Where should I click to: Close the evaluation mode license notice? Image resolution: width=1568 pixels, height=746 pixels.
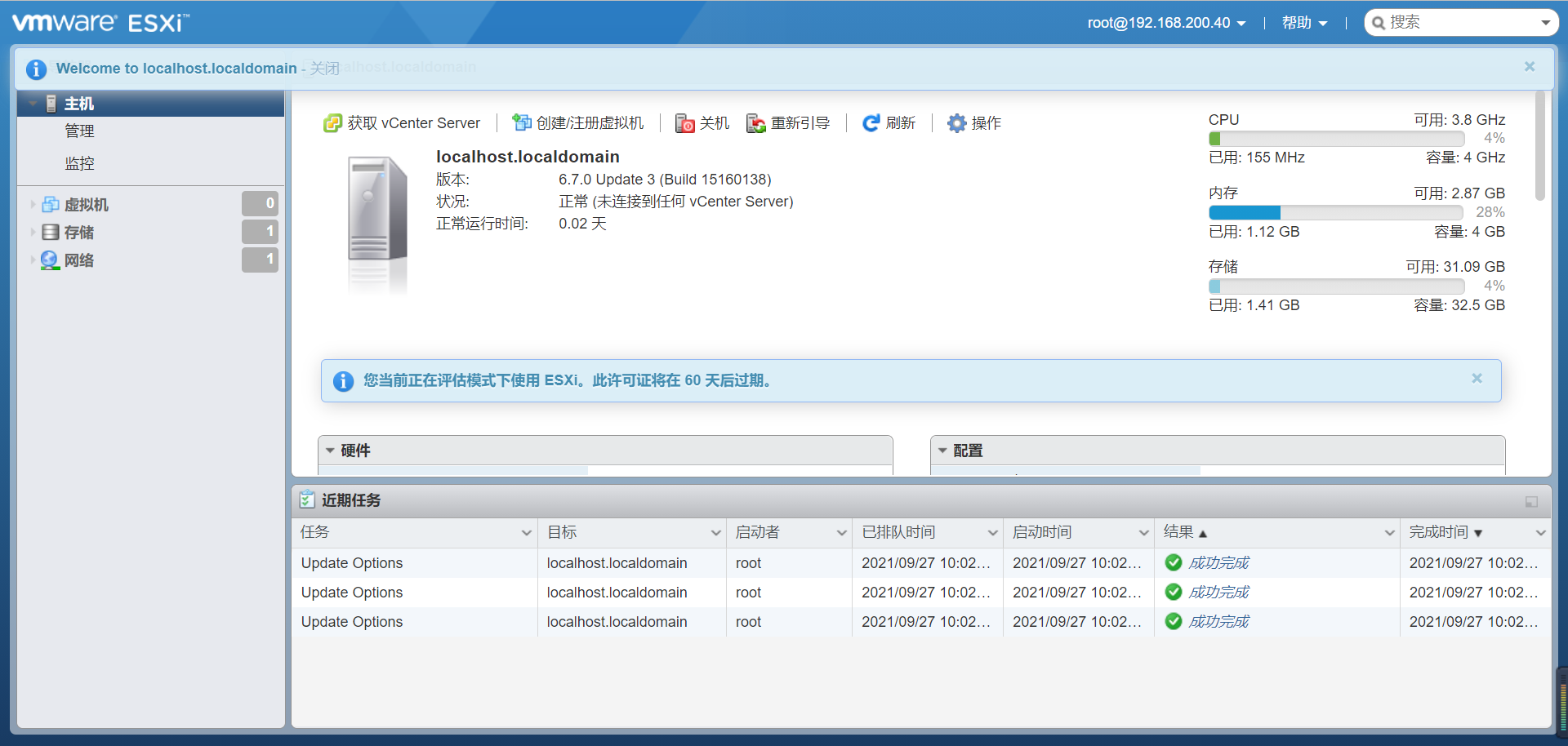[x=1477, y=379]
